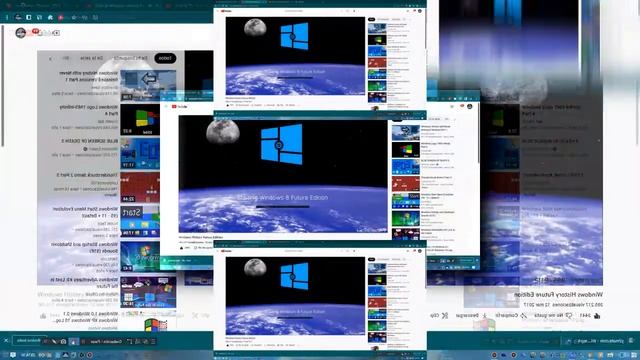Click the YouTube logo in the bottom window
This screenshot has width=640, height=360.
[227, 251]
